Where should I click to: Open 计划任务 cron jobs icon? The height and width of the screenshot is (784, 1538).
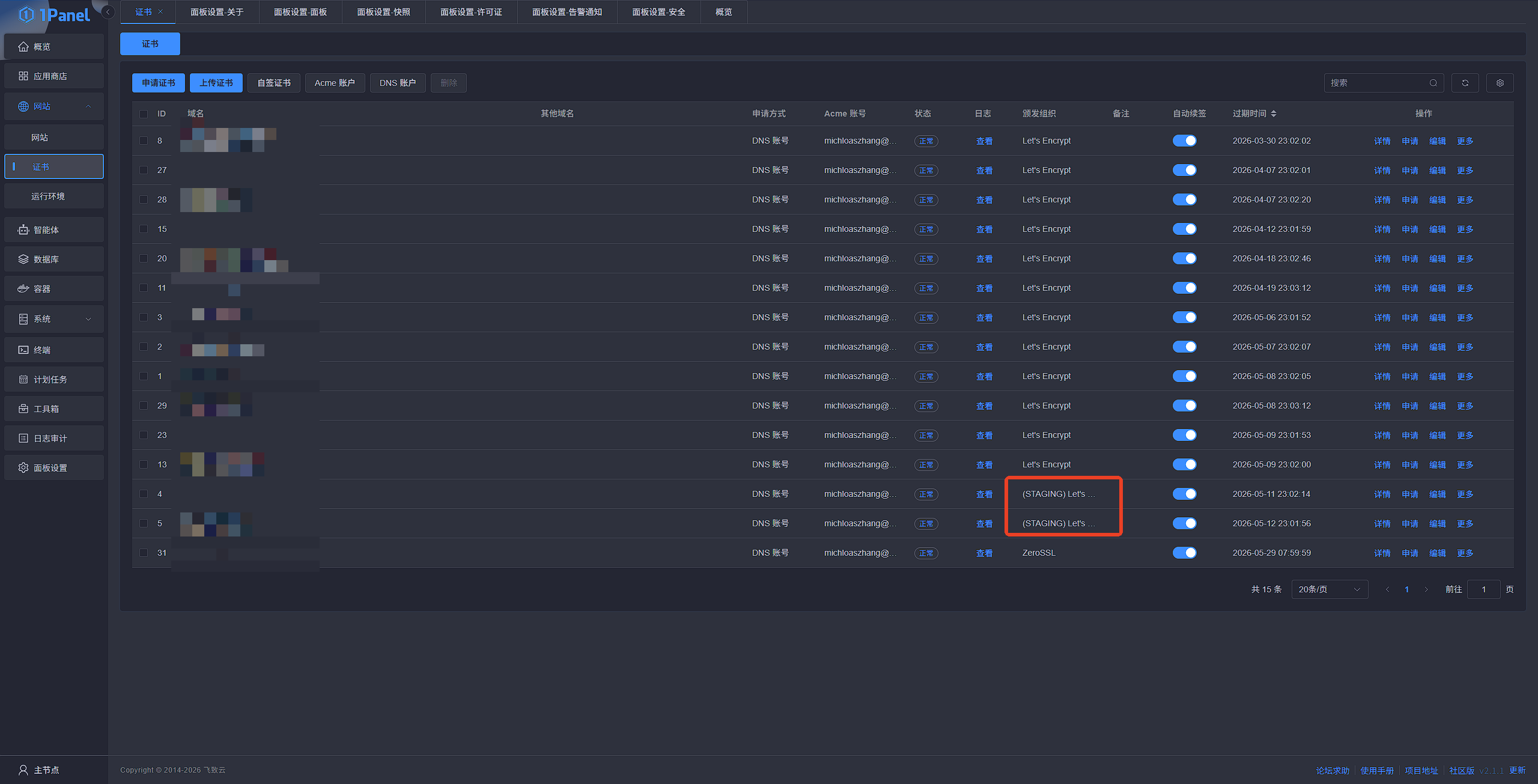[x=23, y=379]
